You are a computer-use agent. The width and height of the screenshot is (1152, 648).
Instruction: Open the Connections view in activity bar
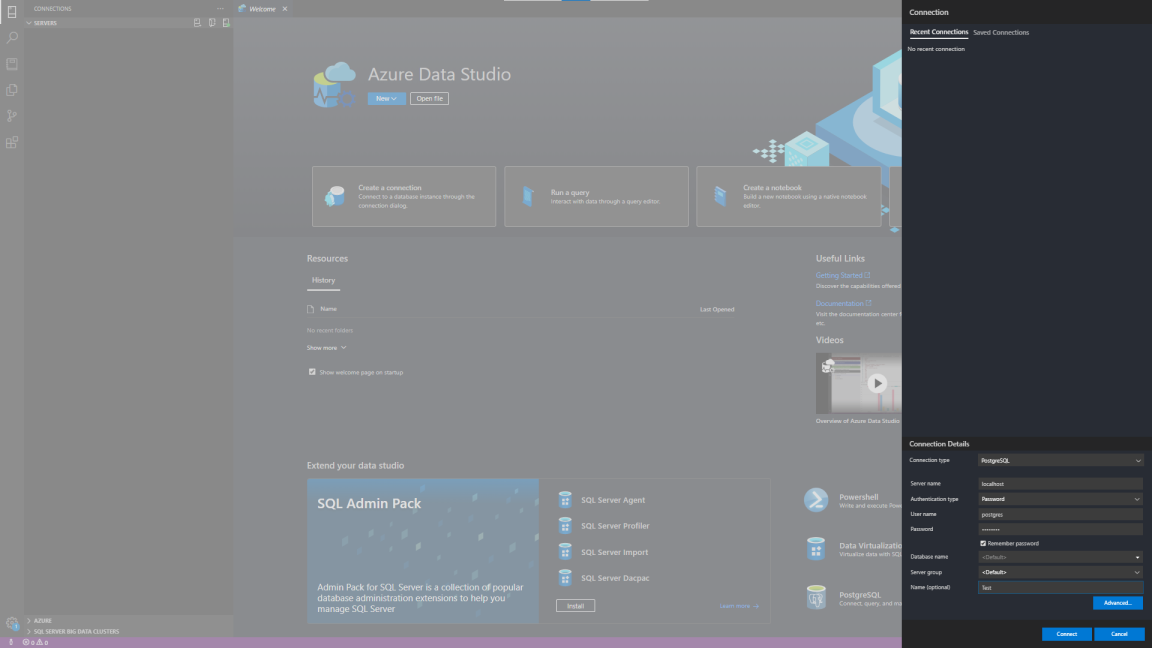point(12,12)
